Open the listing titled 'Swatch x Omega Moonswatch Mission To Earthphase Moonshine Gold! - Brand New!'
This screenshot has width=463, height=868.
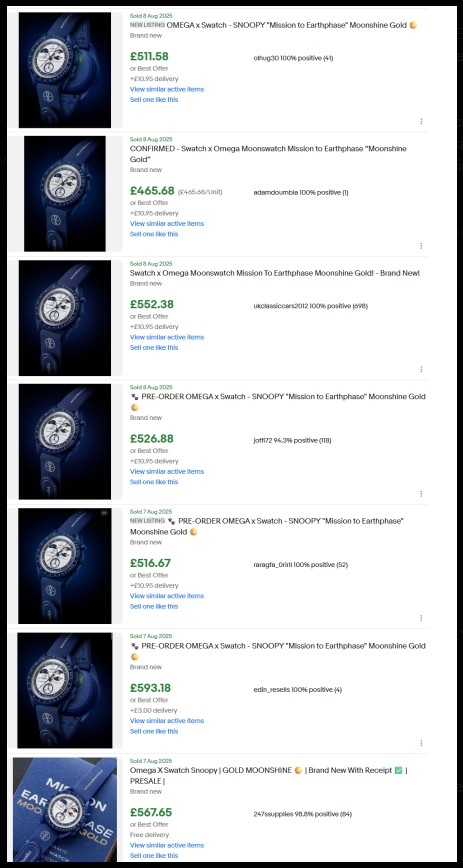point(275,273)
